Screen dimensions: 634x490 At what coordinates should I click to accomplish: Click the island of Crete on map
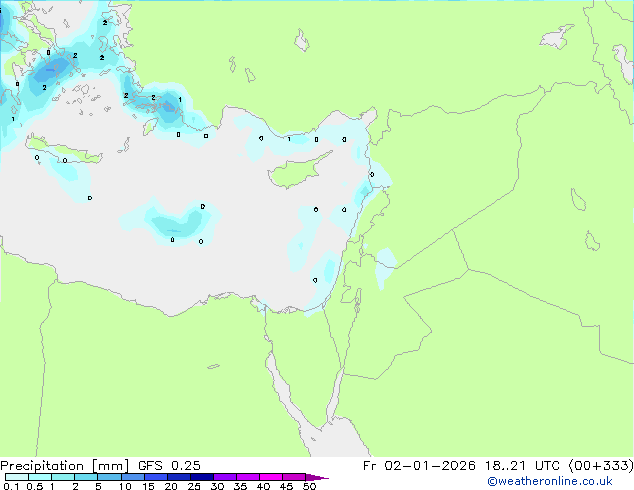tap(64, 150)
